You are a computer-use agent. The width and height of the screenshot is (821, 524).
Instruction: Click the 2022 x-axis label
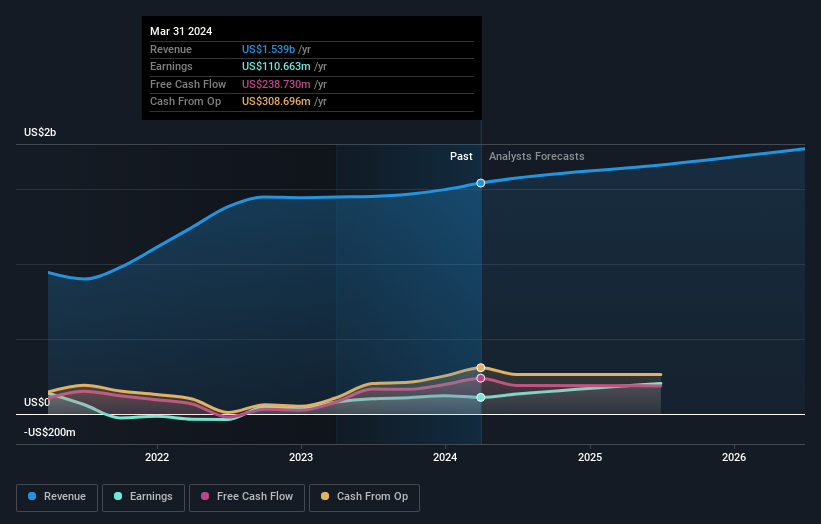tap(157, 458)
